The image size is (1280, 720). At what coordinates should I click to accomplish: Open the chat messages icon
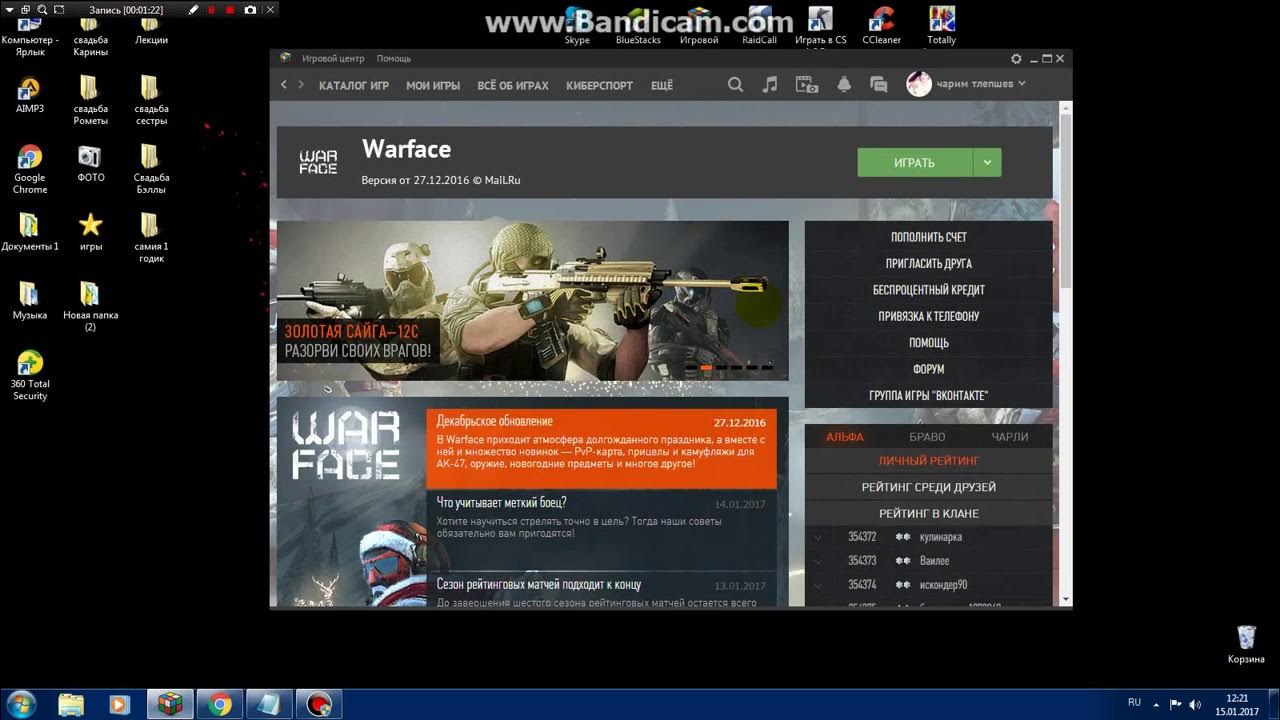click(x=879, y=85)
